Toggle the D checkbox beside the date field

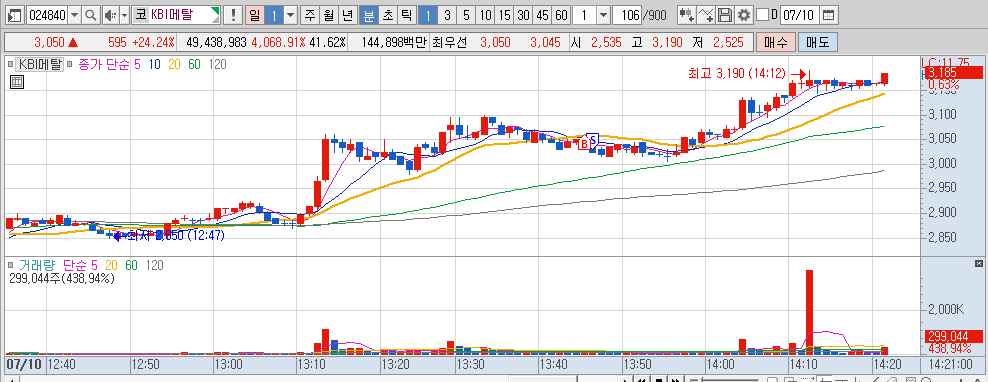click(762, 14)
